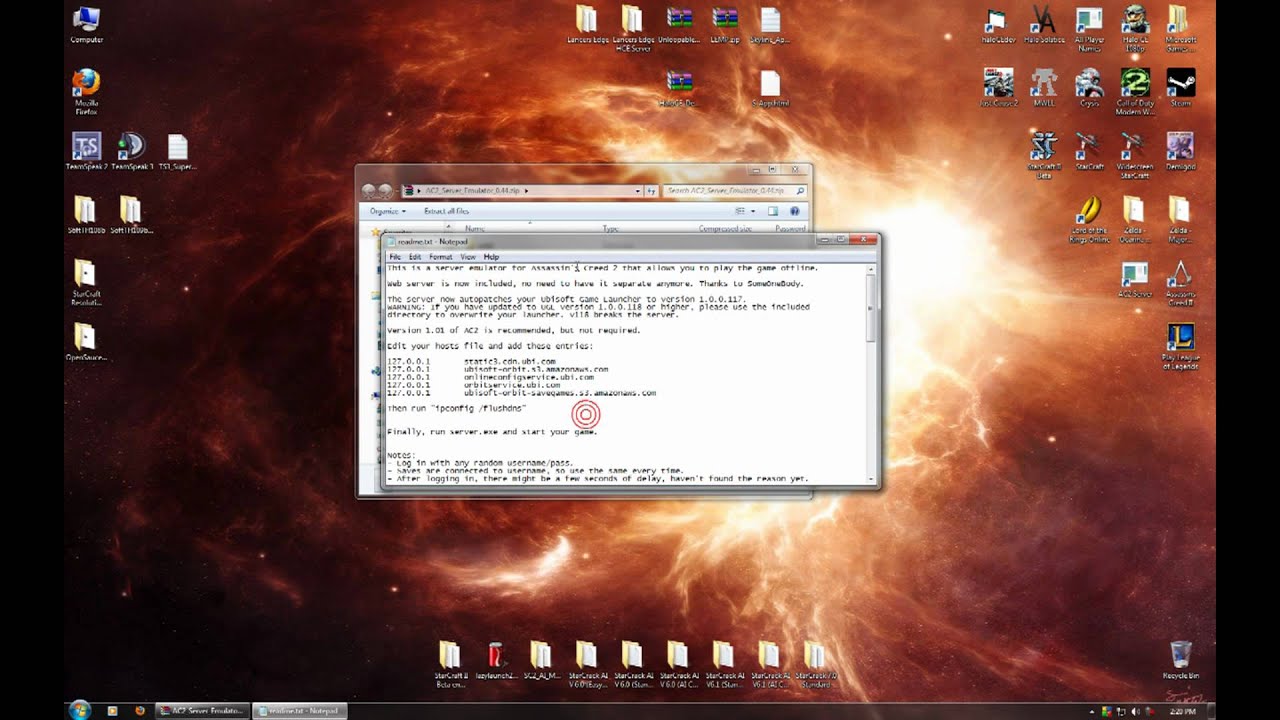Click the Notepad scroll down arrow
This screenshot has width=1280, height=720.
click(873, 479)
